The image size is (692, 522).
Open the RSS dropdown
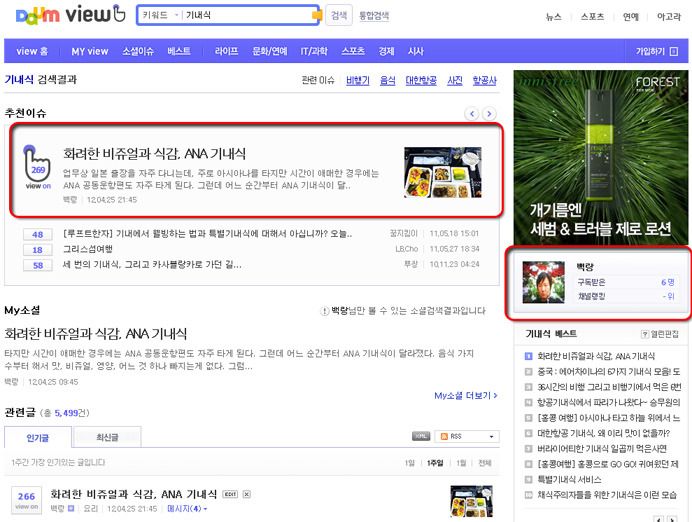[x=467, y=436]
